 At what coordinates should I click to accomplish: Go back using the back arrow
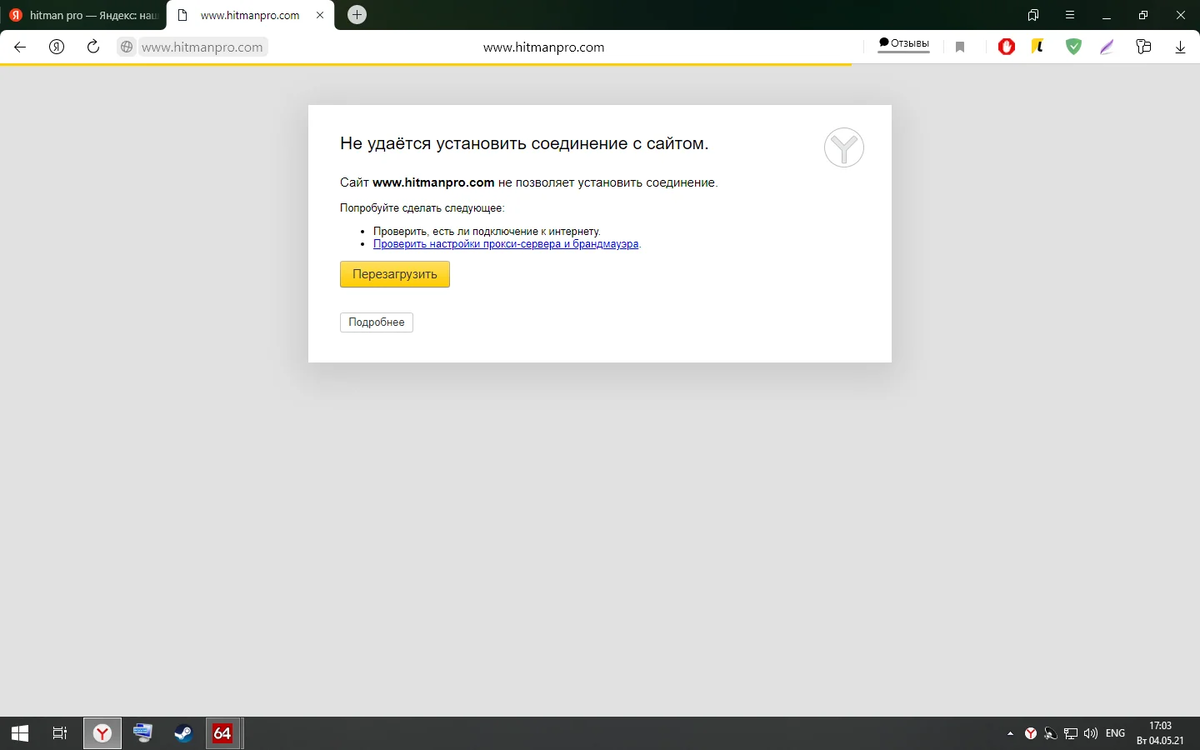[20, 47]
